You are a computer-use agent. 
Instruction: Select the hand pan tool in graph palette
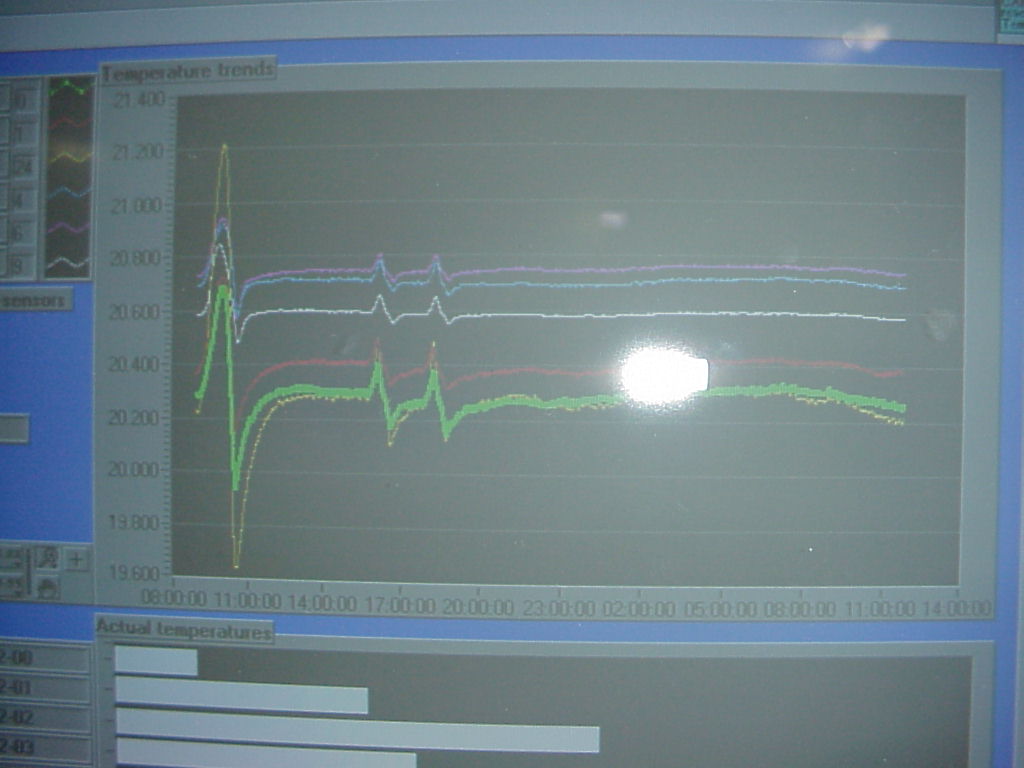tap(48, 586)
